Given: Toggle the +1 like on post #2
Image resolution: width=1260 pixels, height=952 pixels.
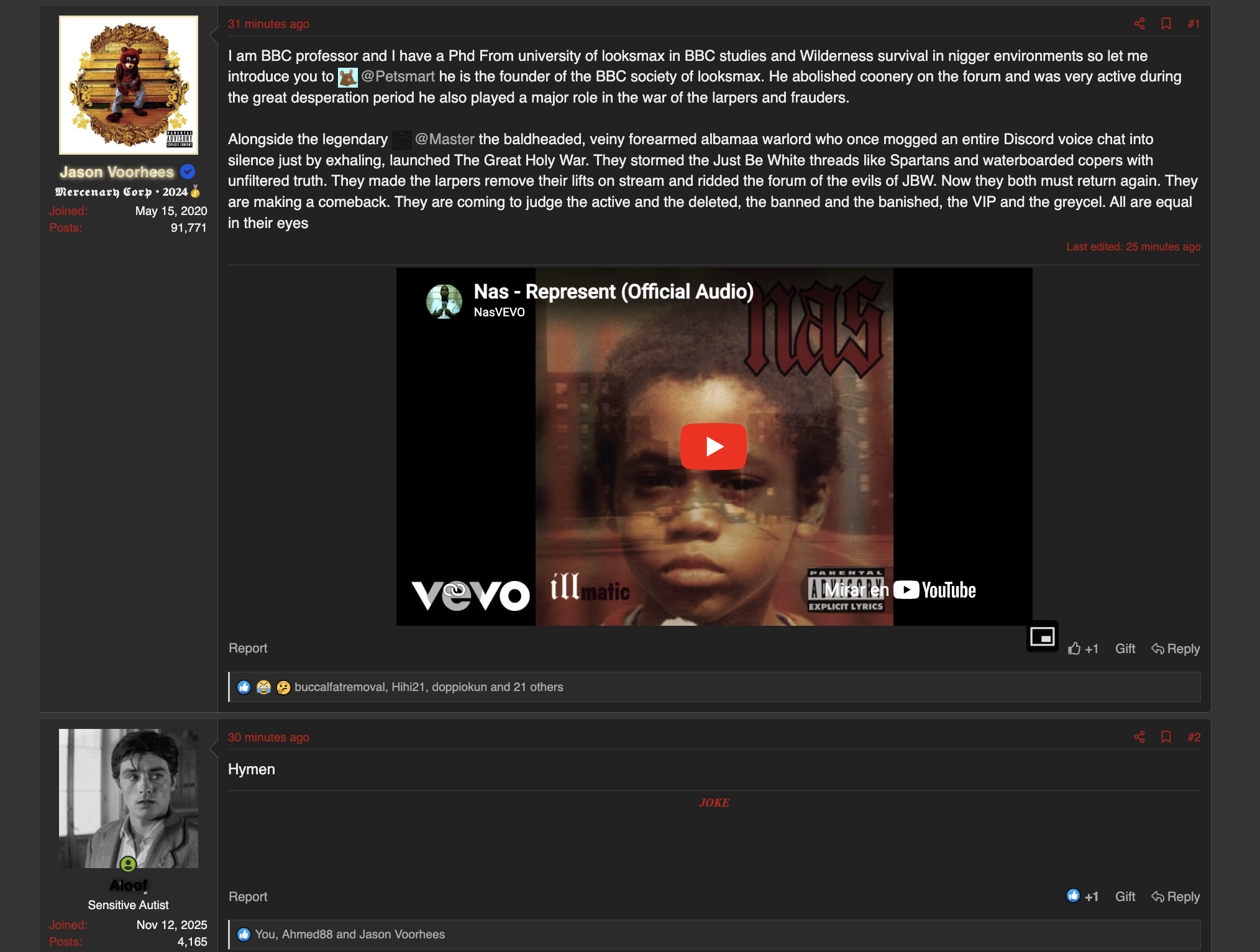Looking at the screenshot, I should (x=1082, y=897).
